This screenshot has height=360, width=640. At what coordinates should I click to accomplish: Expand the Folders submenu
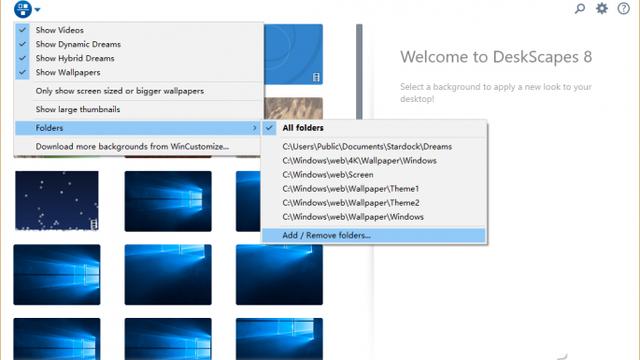pos(138,128)
